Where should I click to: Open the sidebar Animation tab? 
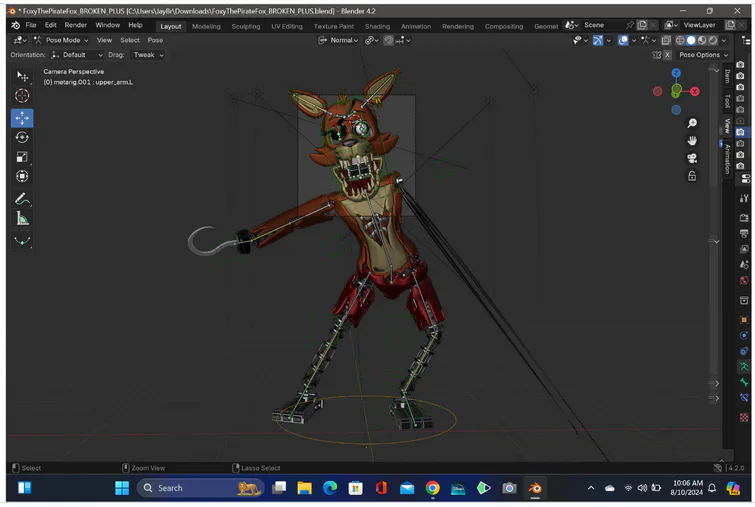click(x=727, y=159)
